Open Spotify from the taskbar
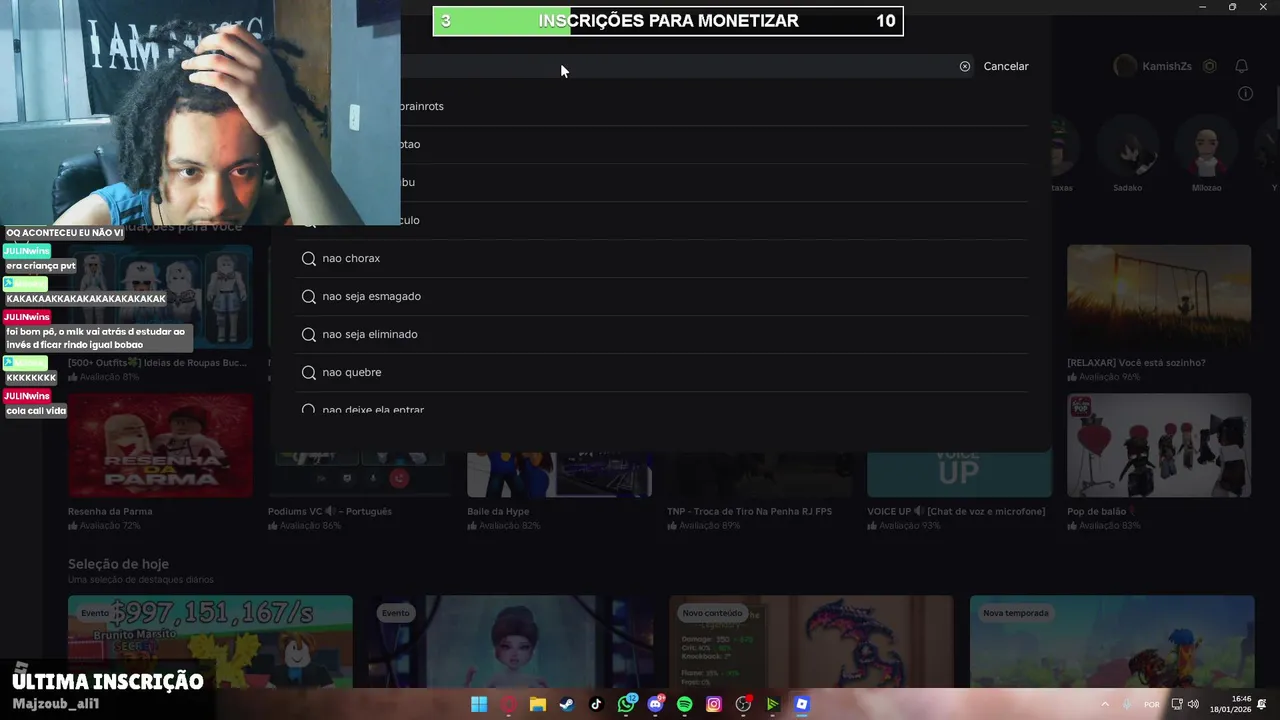 [685, 704]
